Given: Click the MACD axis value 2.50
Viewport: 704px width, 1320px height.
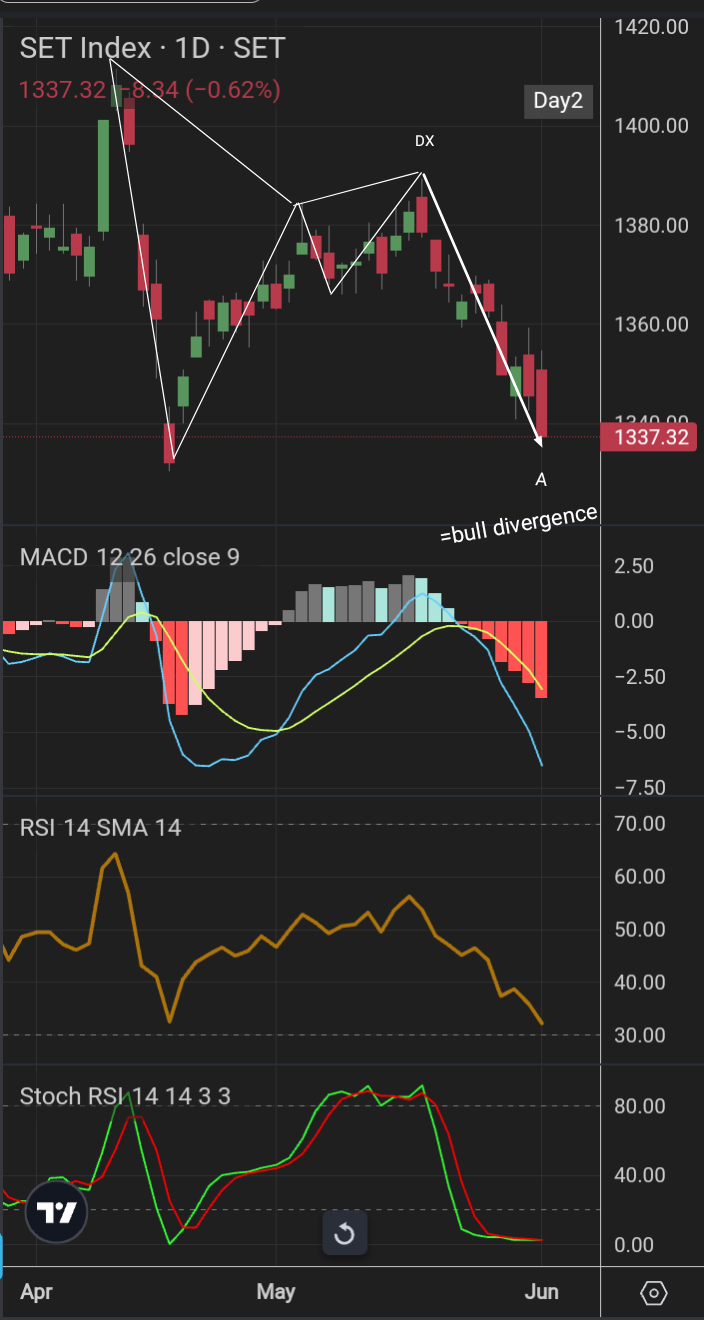Looking at the screenshot, I should point(636,566).
